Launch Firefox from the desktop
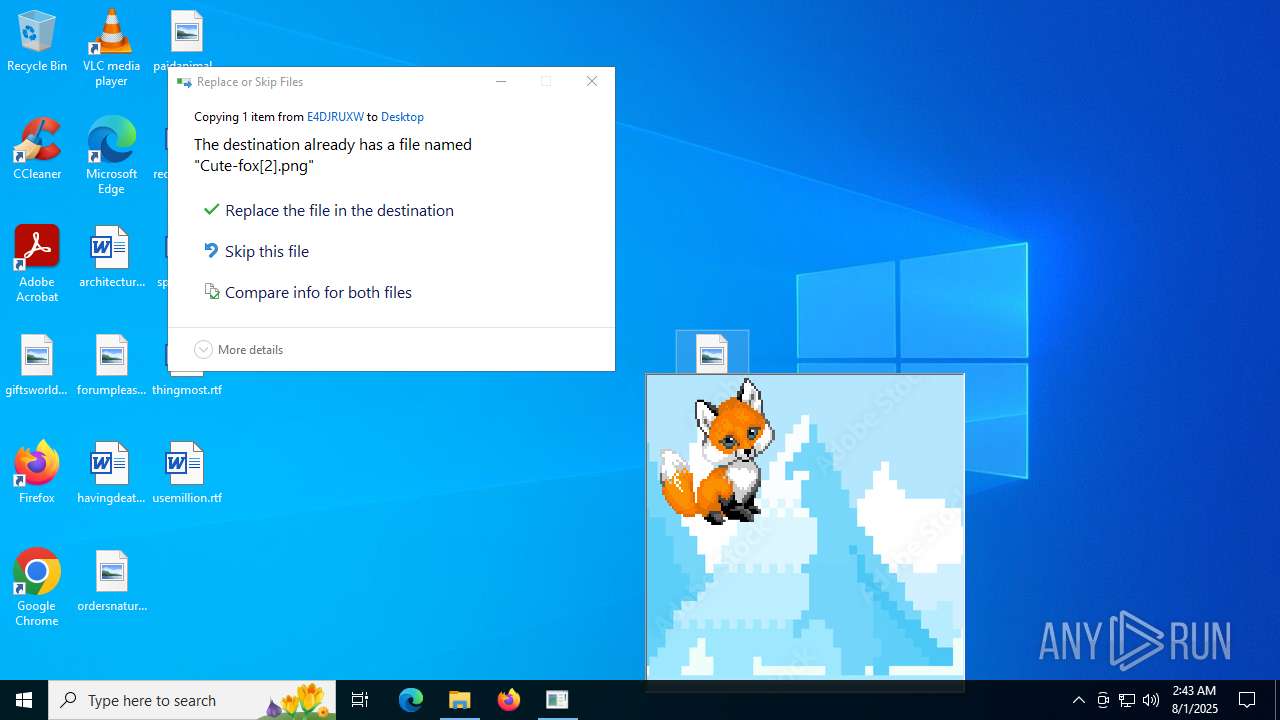1280x720 pixels. coord(37,472)
